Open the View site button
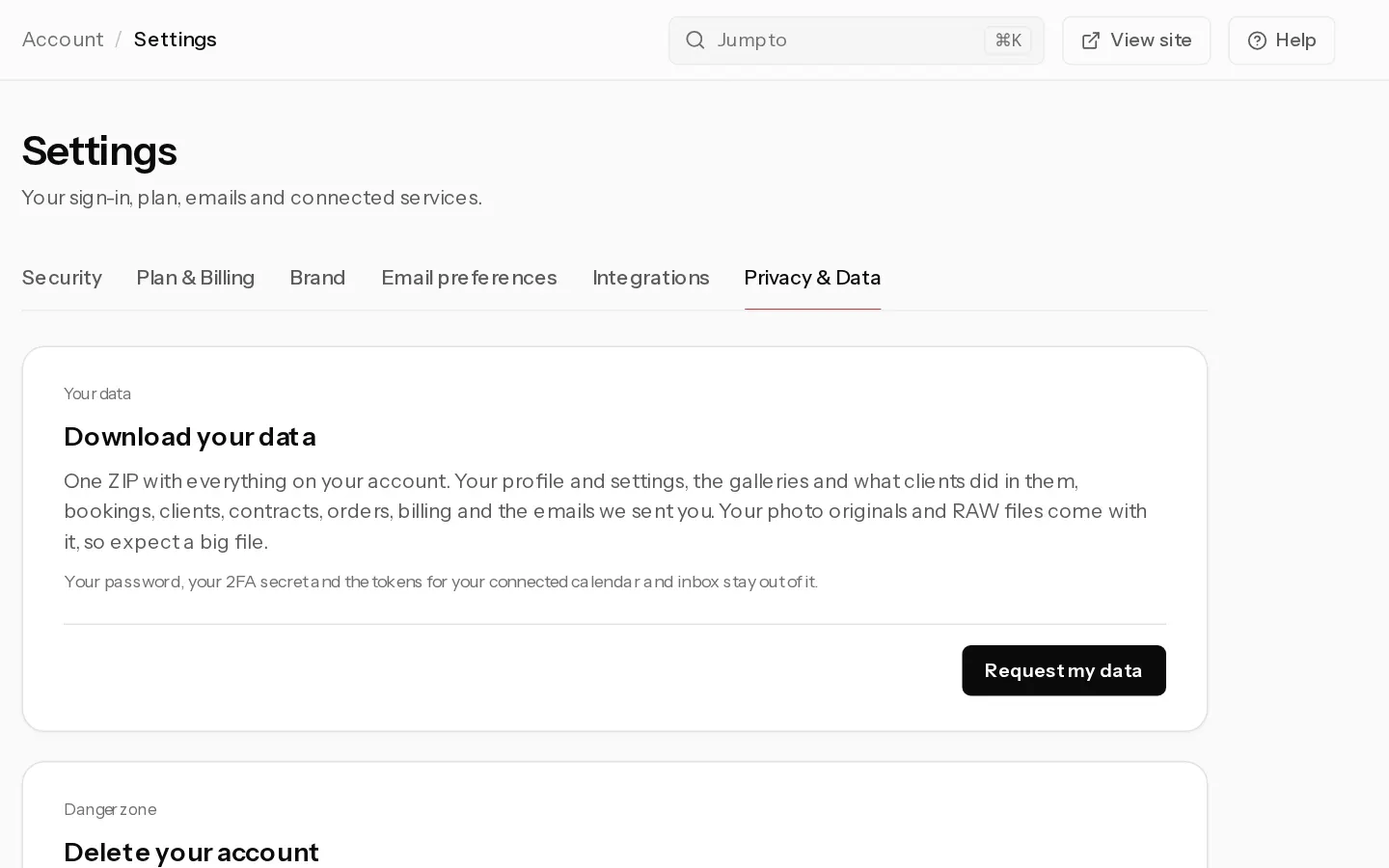The height and width of the screenshot is (868, 1389). click(x=1136, y=41)
